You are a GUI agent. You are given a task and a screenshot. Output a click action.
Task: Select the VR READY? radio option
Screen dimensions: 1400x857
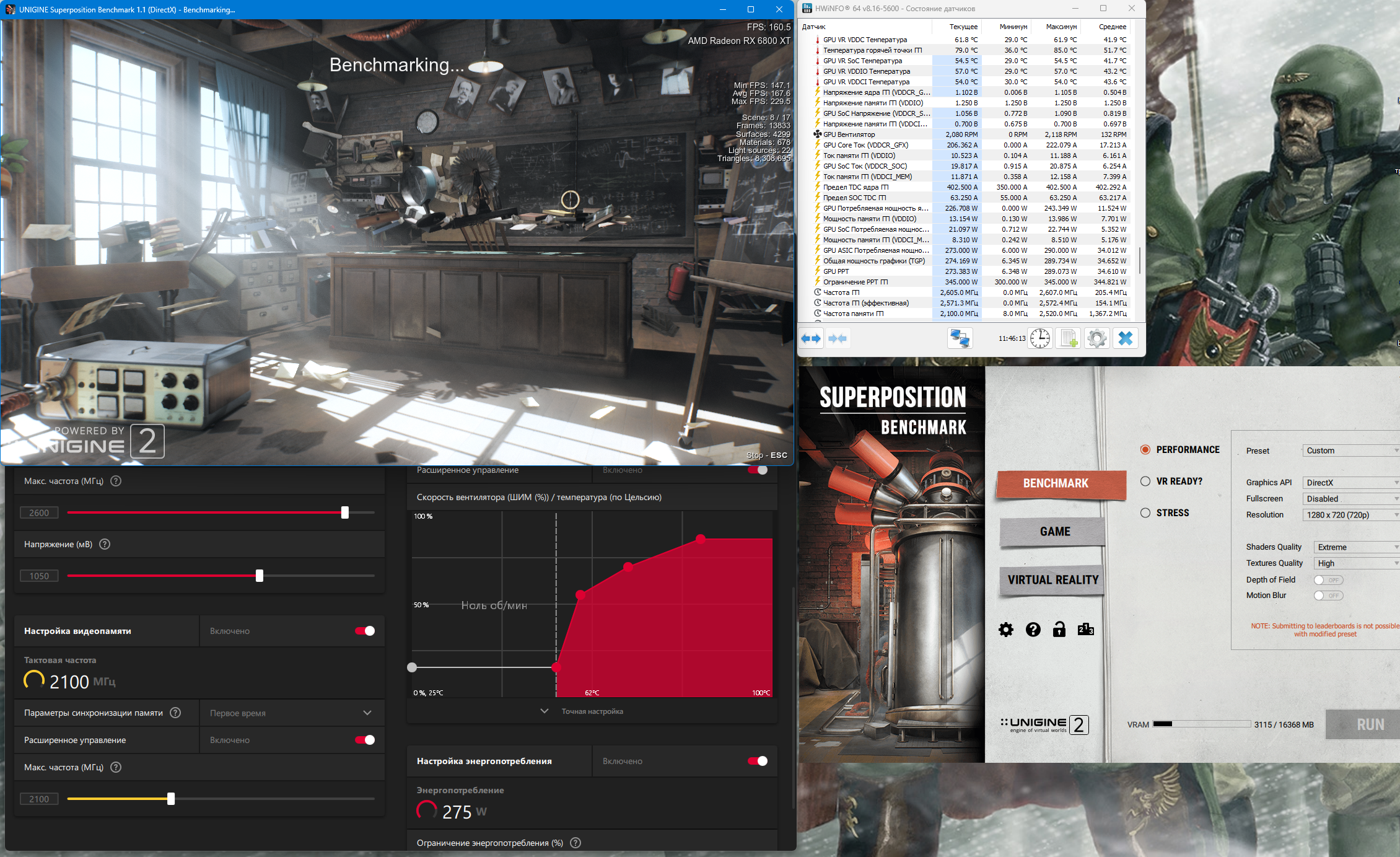point(1145,481)
